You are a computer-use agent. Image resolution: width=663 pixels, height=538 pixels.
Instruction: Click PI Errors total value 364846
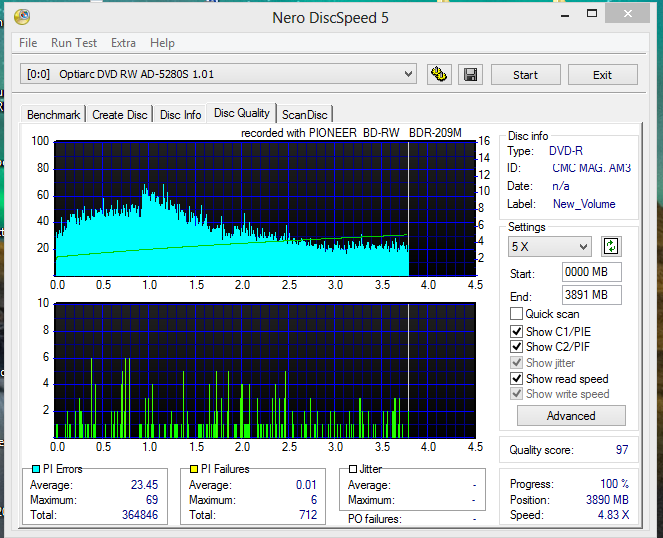pyautogui.click(x=140, y=515)
